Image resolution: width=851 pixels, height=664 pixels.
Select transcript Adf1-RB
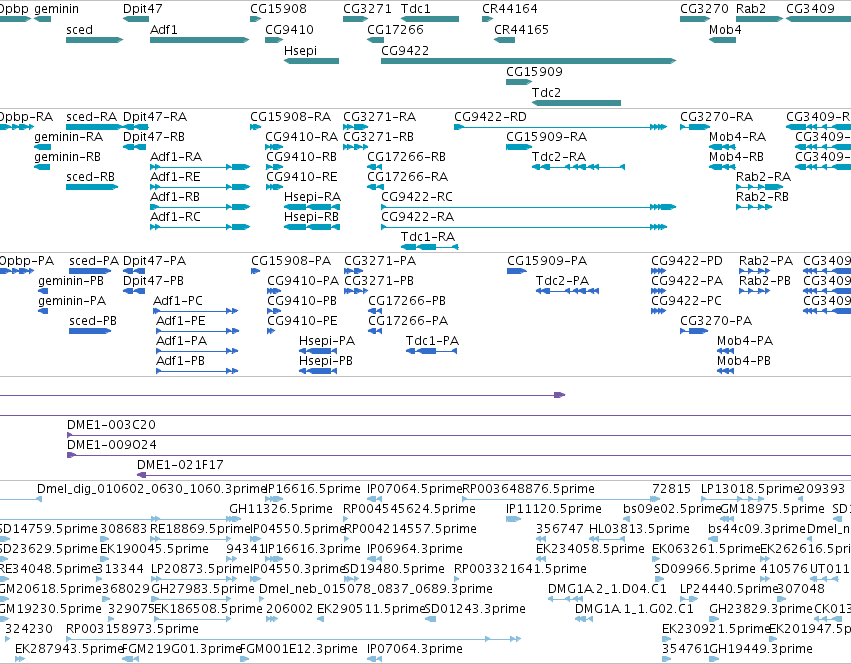200,207
